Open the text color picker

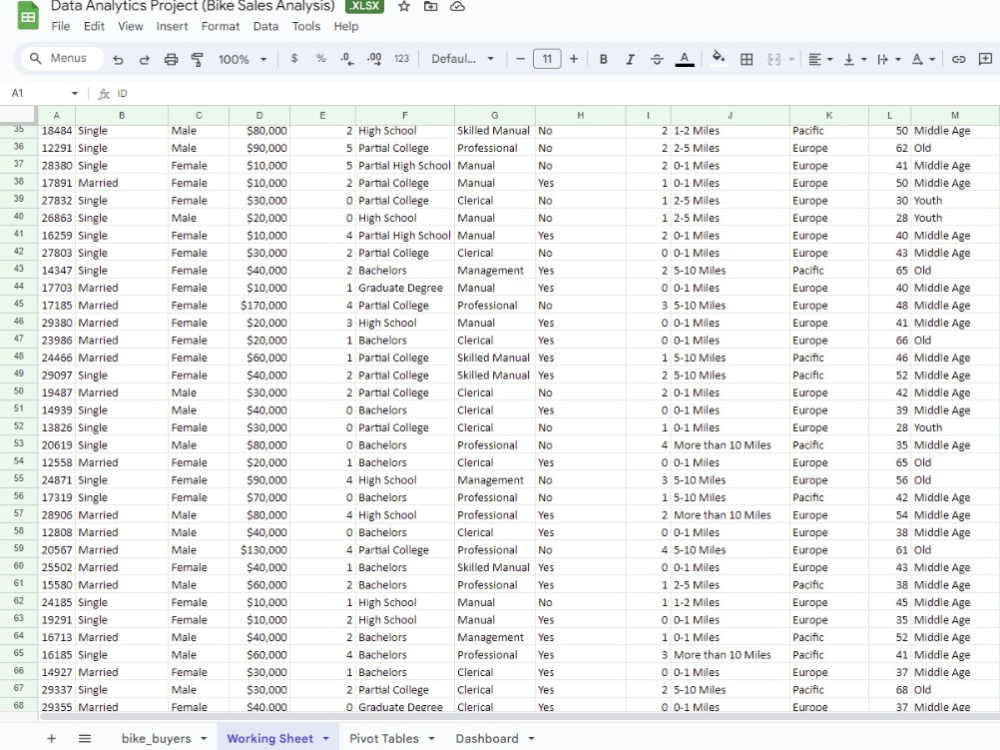point(684,59)
